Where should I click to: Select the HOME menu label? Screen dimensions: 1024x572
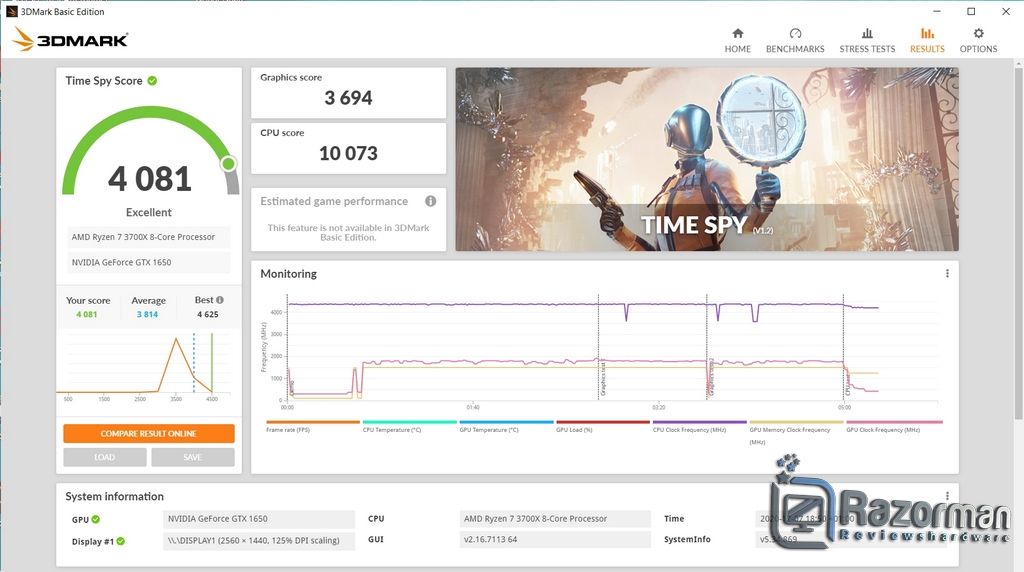[x=737, y=49]
